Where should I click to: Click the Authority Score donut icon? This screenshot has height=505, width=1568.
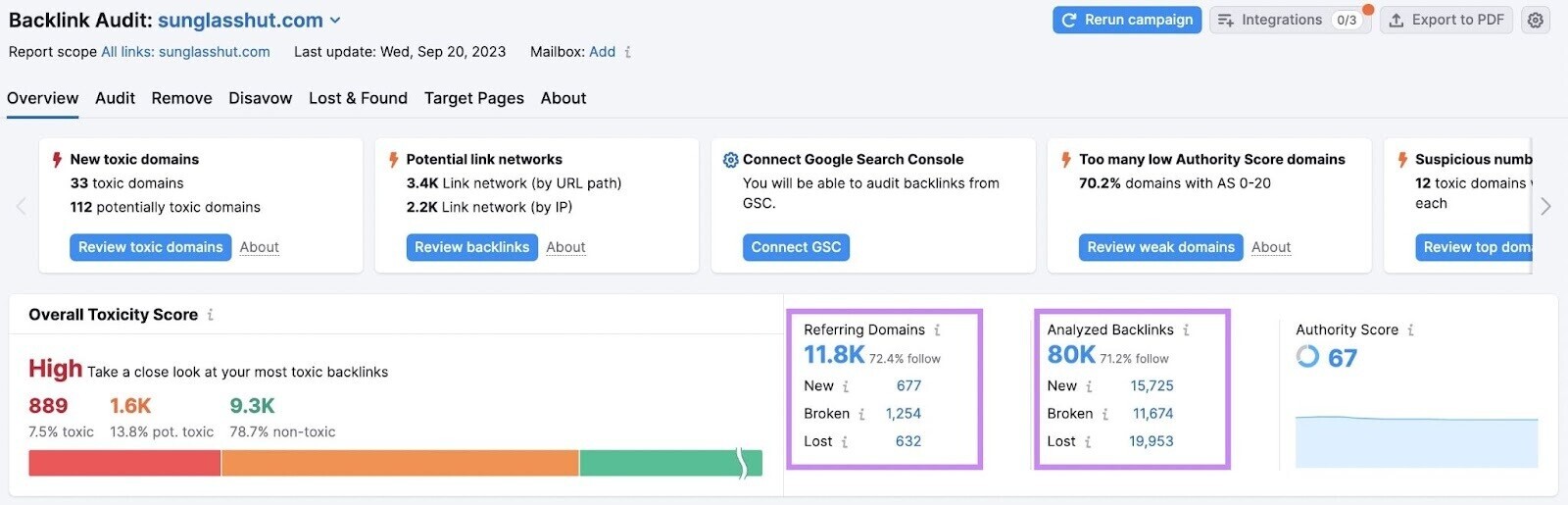point(1307,356)
